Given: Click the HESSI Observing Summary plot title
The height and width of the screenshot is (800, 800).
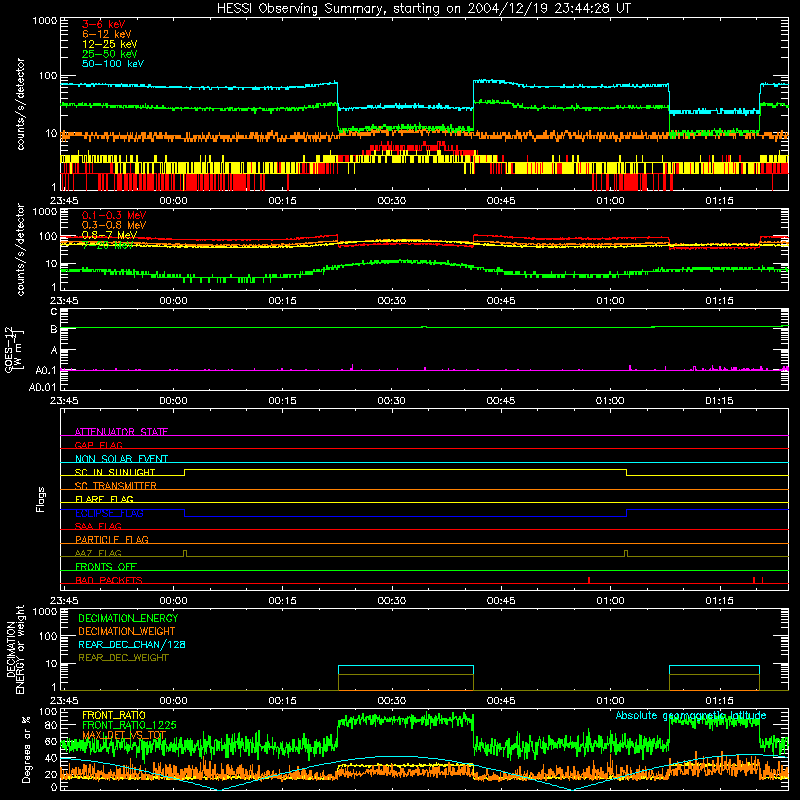Looking at the screenshot, I should tap(423, 9).
